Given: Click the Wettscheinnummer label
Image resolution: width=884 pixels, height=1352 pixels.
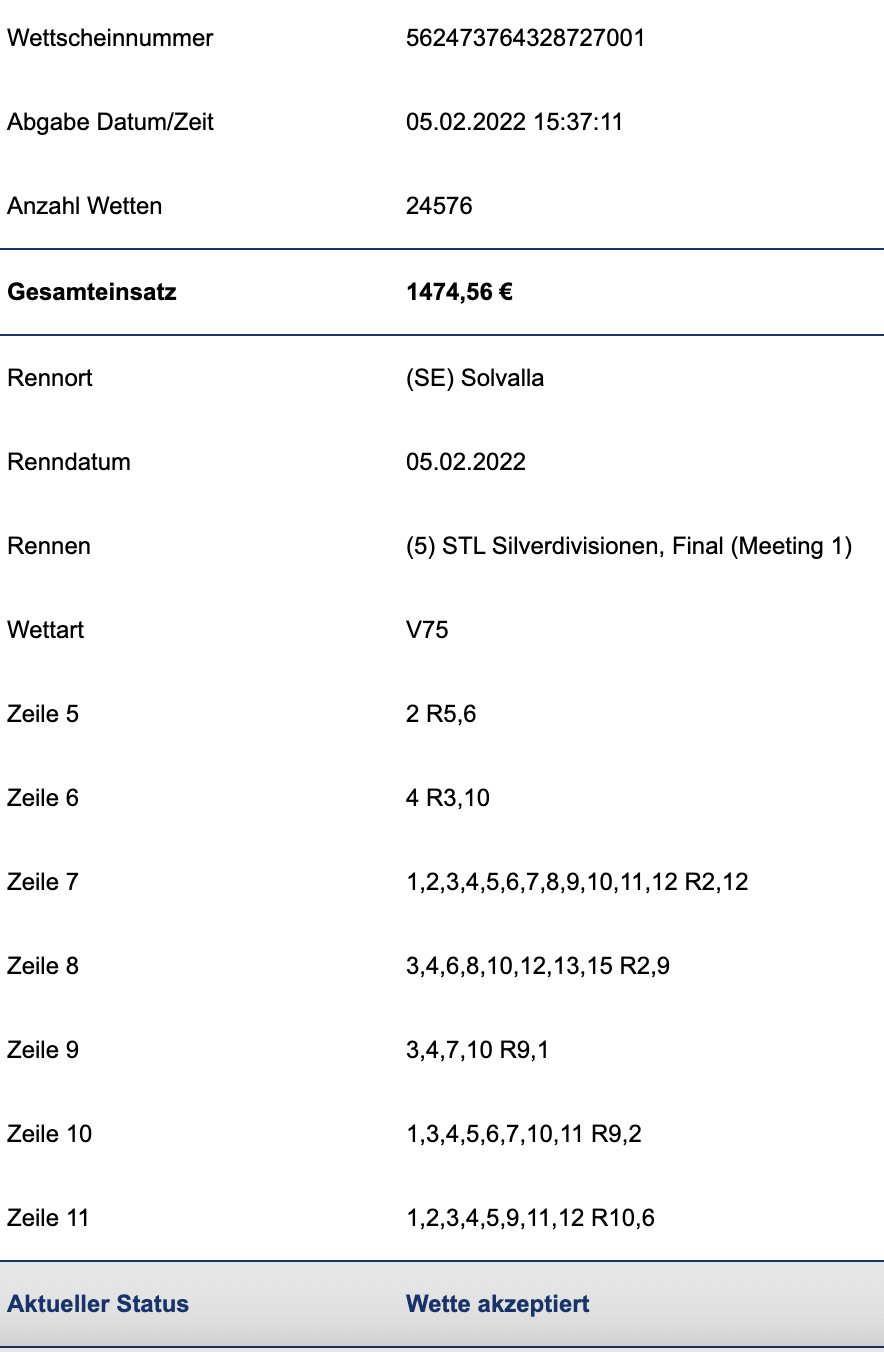Looking at the screenshot, I should pos(110,38).
